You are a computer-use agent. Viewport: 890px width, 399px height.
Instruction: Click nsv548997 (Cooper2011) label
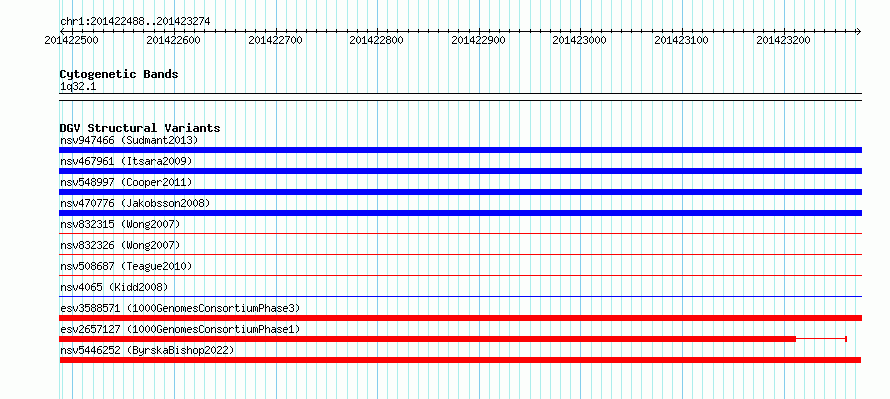click(x=126, y=182)
